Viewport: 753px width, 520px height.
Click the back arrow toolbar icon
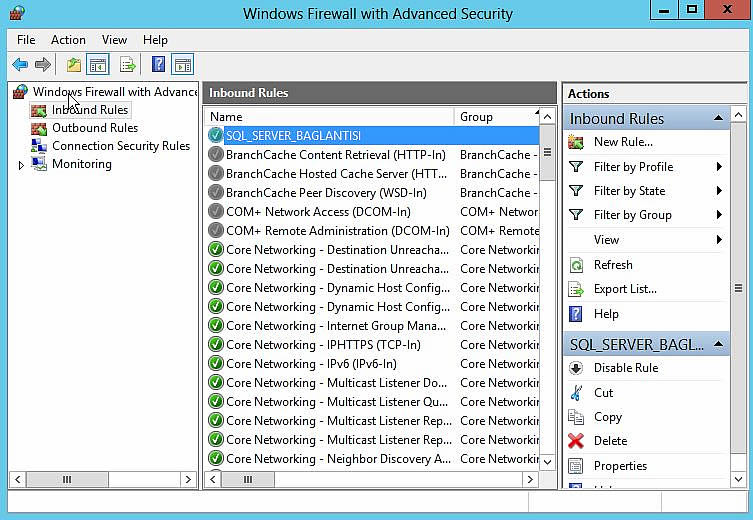click(x=20, y=65)
